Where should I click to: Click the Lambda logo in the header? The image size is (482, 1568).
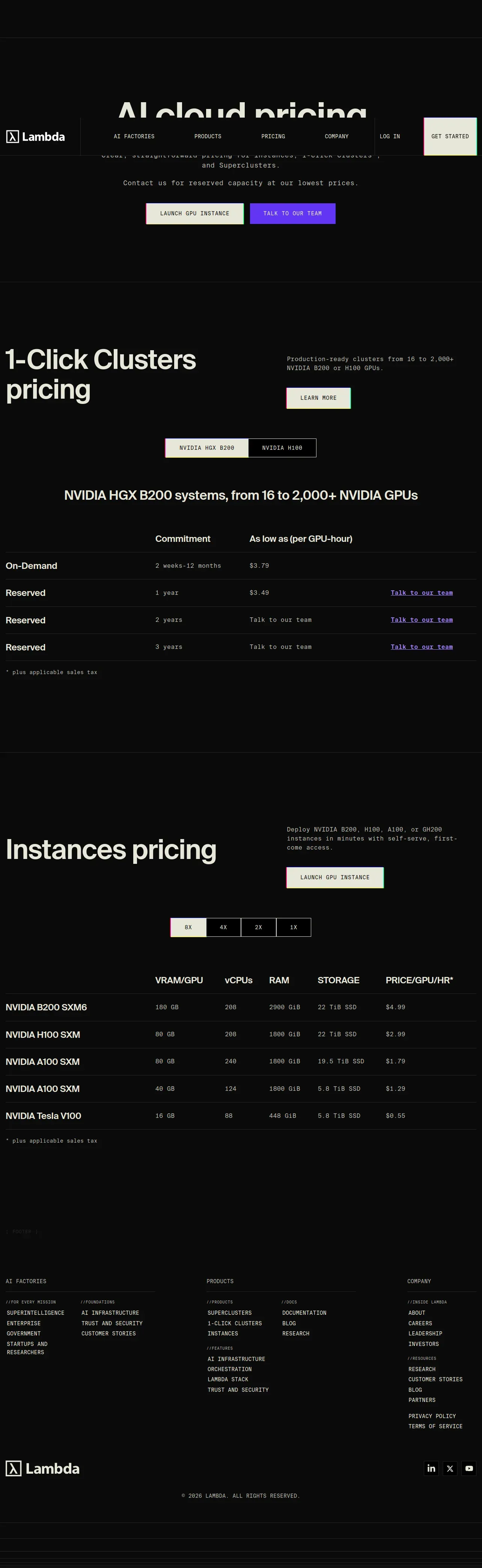pos(35,137)
